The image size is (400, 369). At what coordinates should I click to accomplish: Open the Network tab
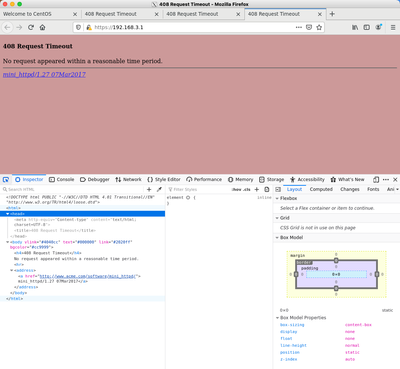coord(128,180)
